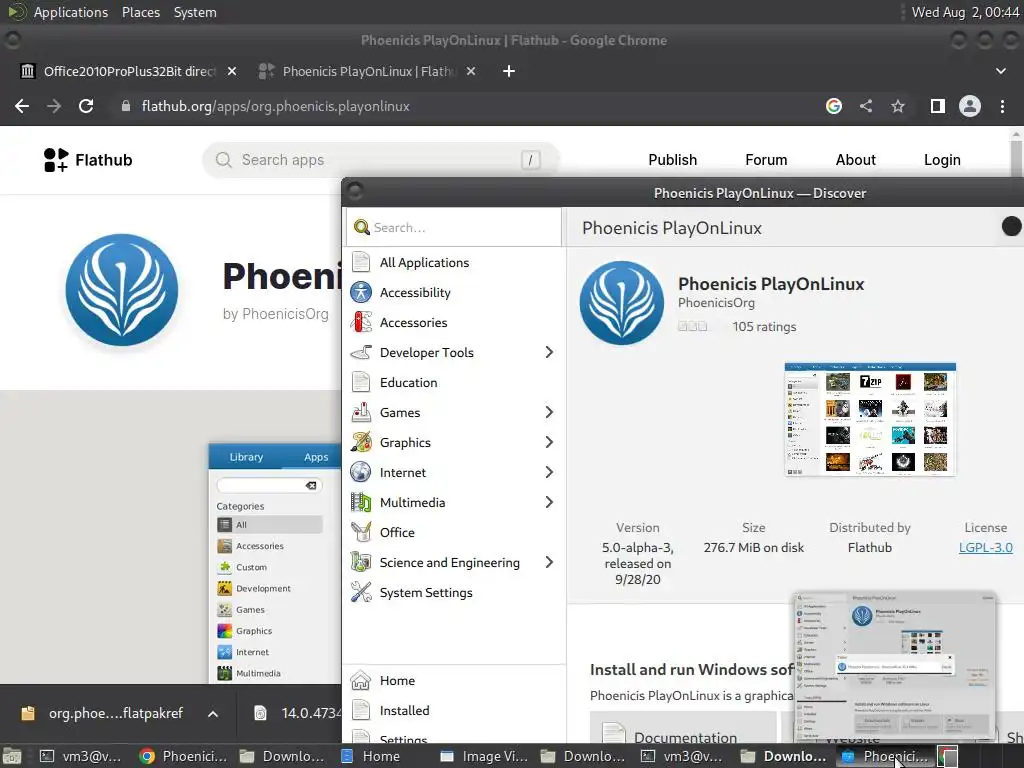1024x768 pixels.
Task: Click the Chrome address bar URL
Action: [x=276, y=106]
